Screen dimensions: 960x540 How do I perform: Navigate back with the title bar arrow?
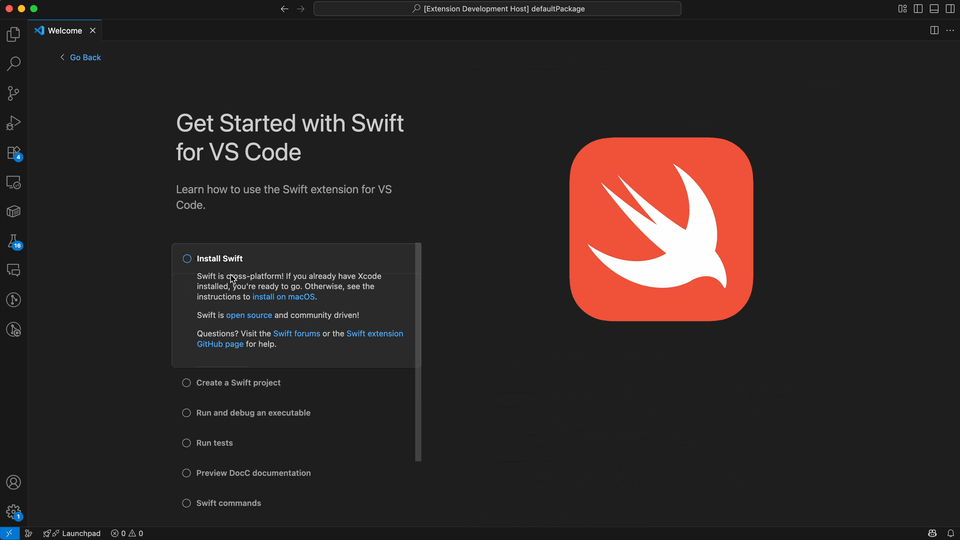click(x=284, y=9)
